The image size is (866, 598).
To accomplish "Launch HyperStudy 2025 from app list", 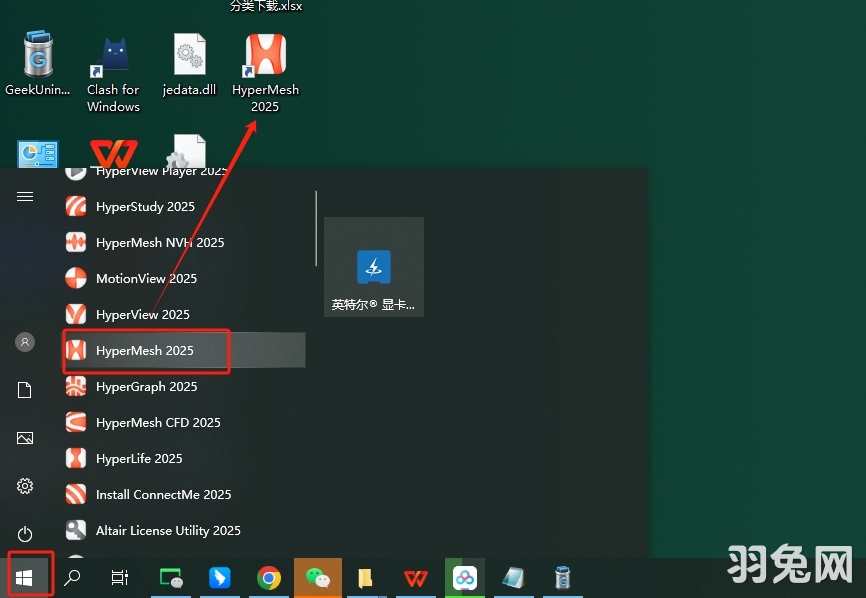I will [x=145, y=207].
